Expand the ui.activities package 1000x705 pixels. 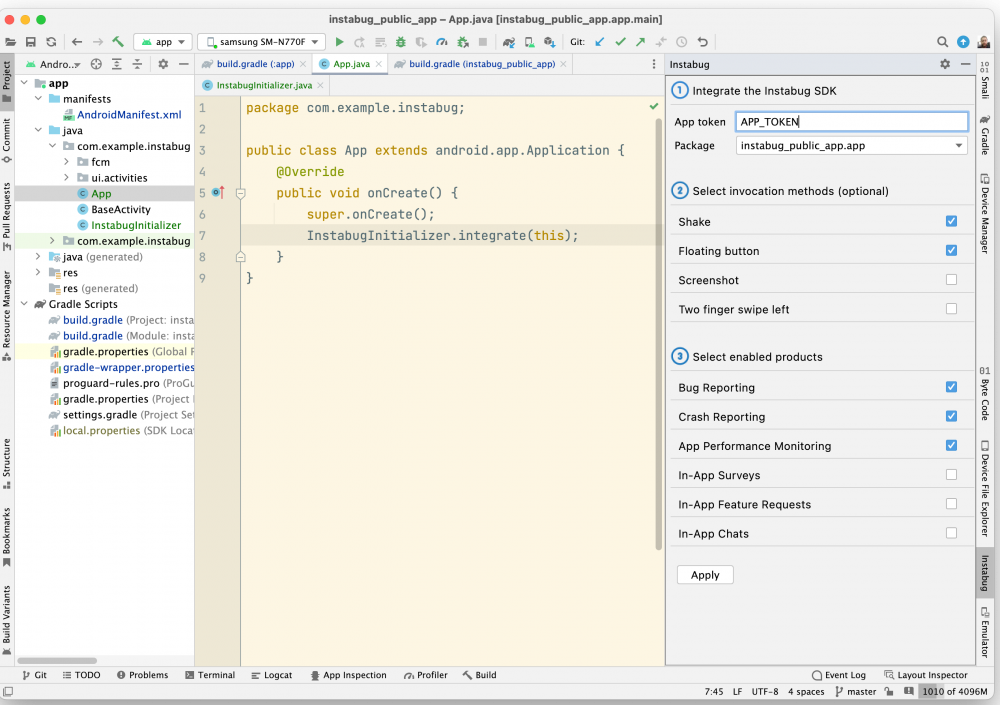66,177
